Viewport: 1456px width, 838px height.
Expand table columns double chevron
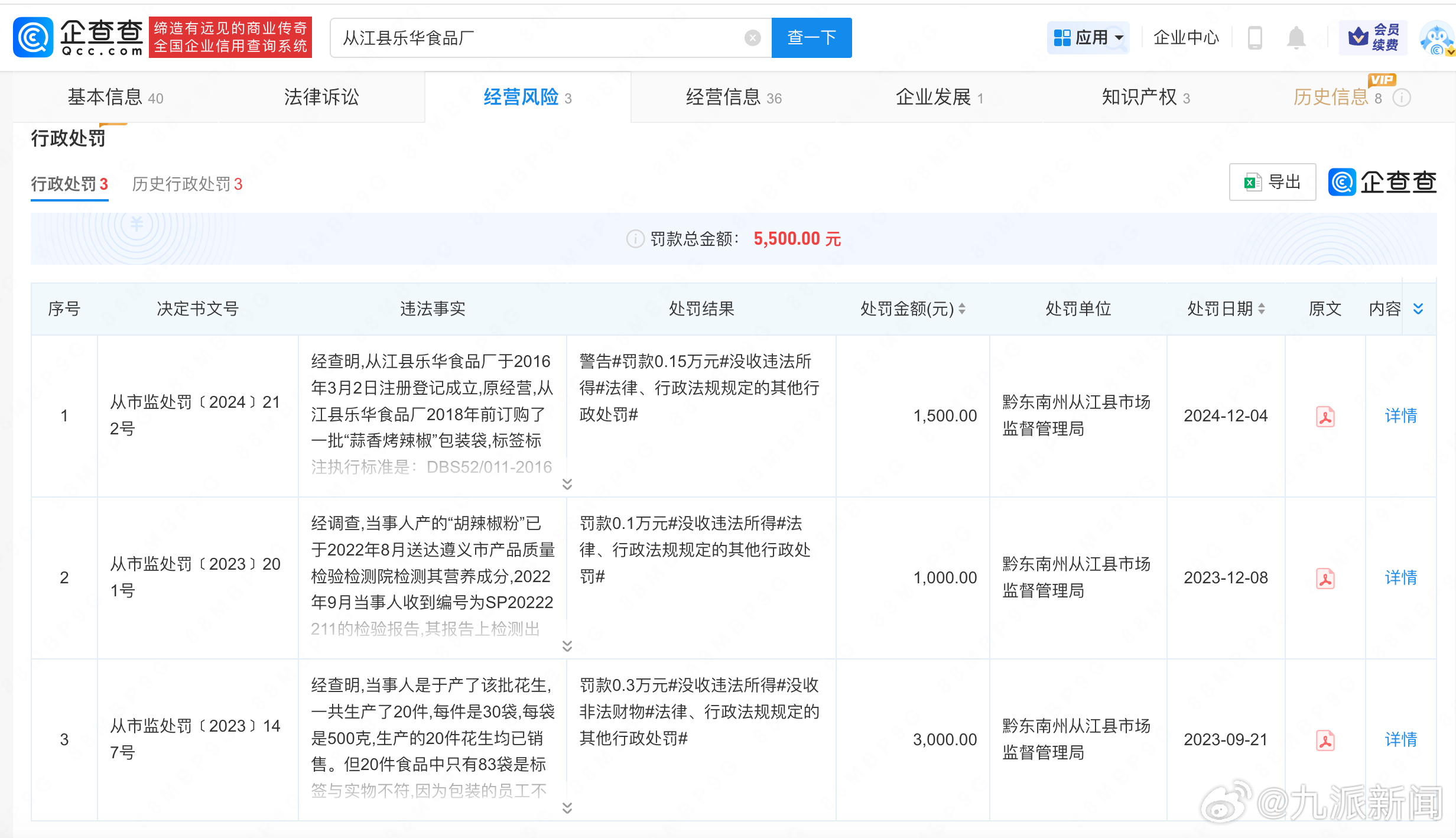click(x=1418, y=308)
